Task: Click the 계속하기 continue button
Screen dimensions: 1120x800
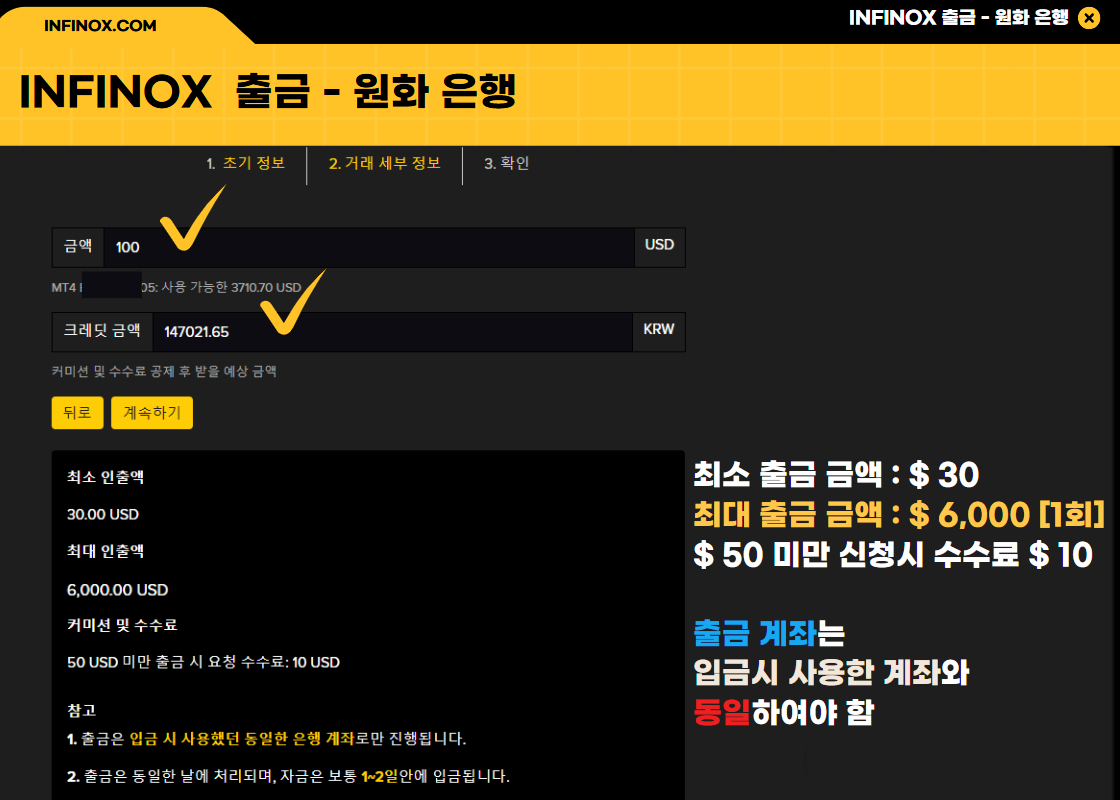Action: click(x=152, y=413)
